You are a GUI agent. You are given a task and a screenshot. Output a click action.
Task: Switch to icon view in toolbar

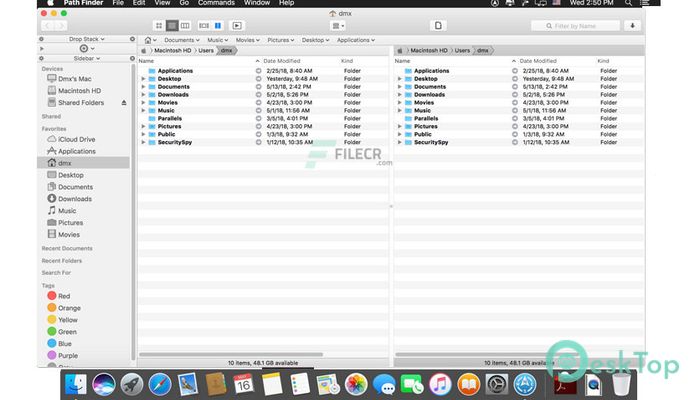[x=158, y=26]
